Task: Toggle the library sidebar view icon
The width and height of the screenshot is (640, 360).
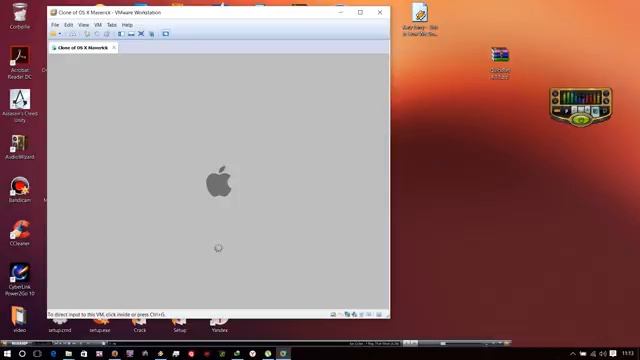Action: click(121, 34)
